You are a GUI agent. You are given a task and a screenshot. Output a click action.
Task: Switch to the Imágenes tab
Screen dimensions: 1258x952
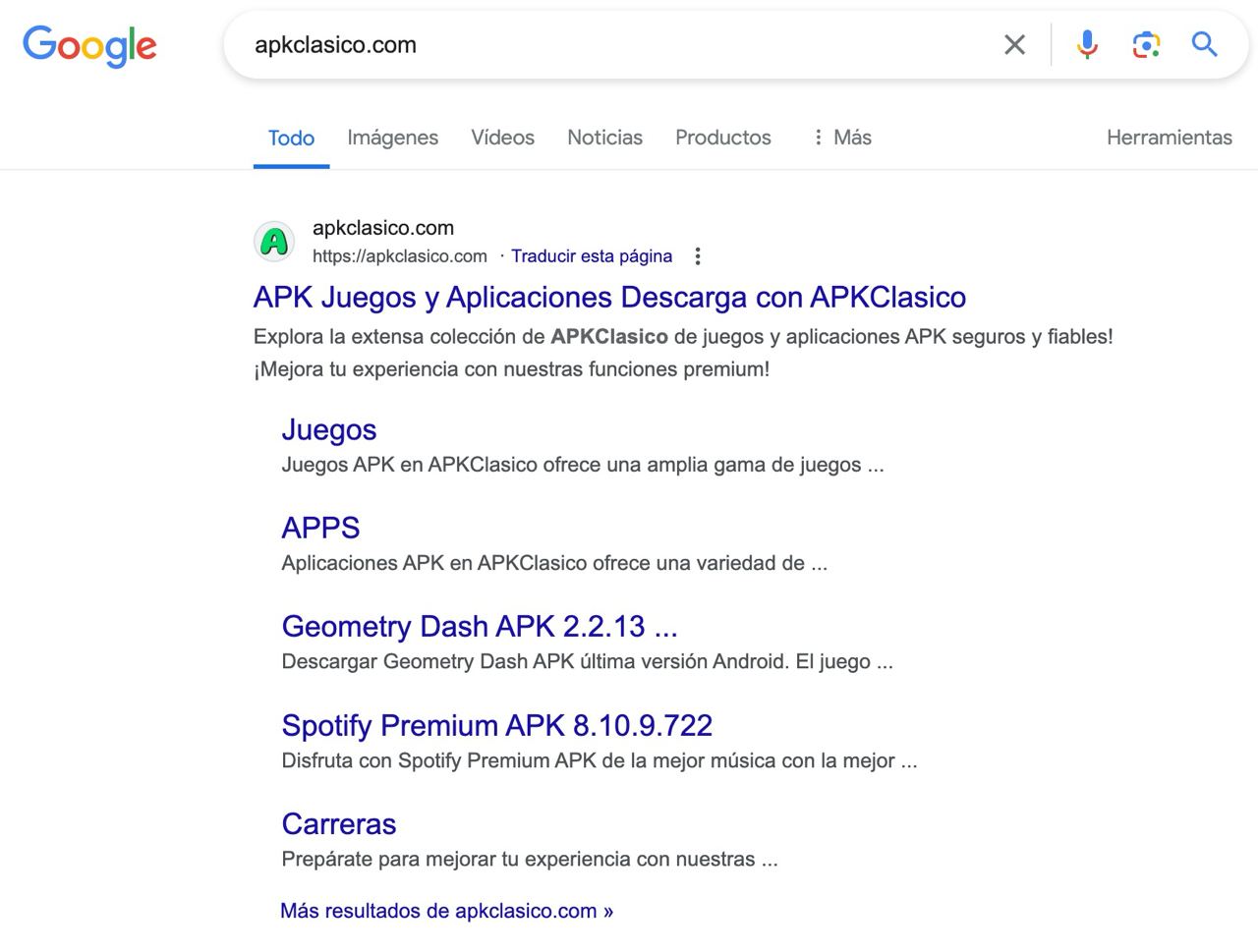tap(393, 138)
